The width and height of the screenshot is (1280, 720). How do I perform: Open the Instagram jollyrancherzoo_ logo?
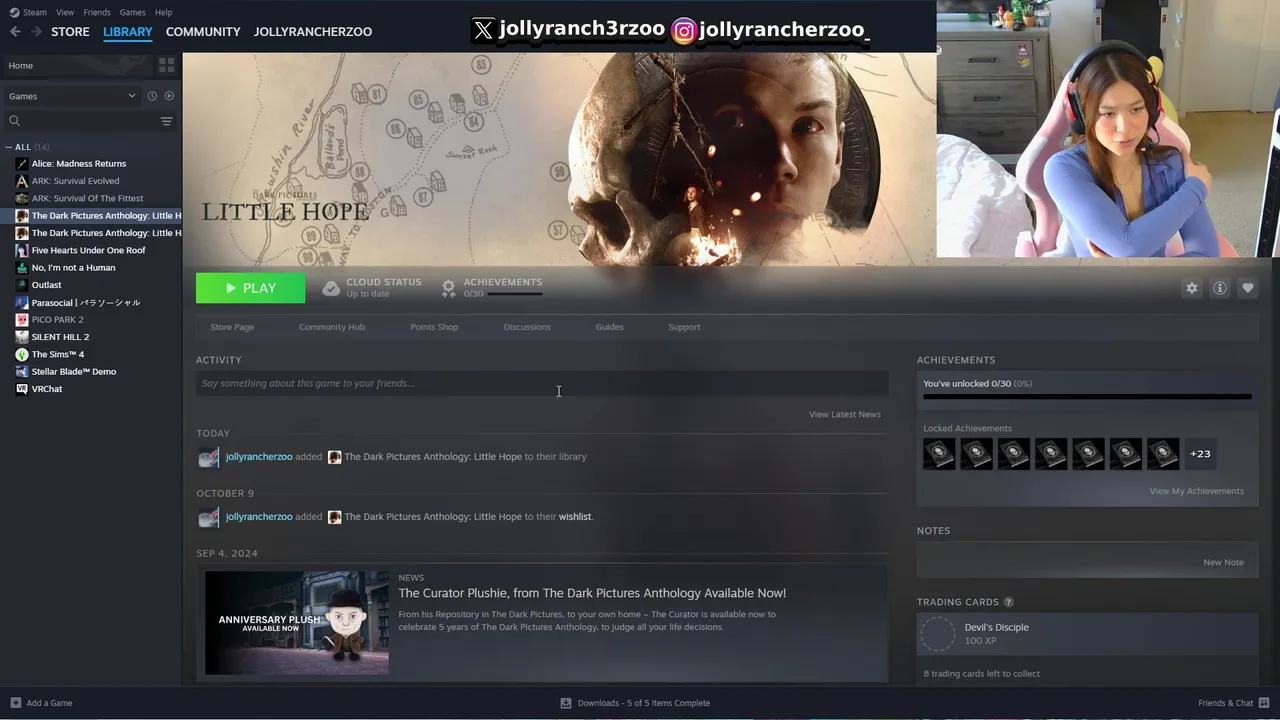[x=684, y=31]
